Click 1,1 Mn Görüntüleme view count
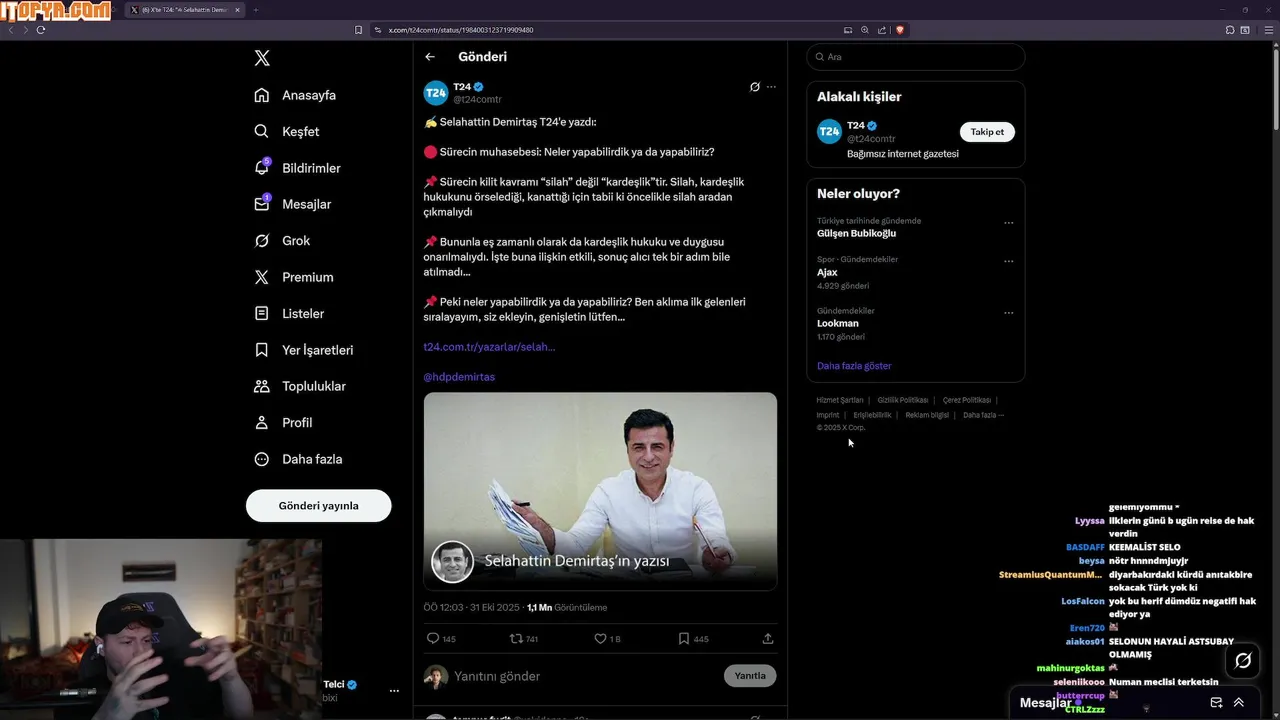The height and width of the screenshot is (720, 1280). coord(567,607)
